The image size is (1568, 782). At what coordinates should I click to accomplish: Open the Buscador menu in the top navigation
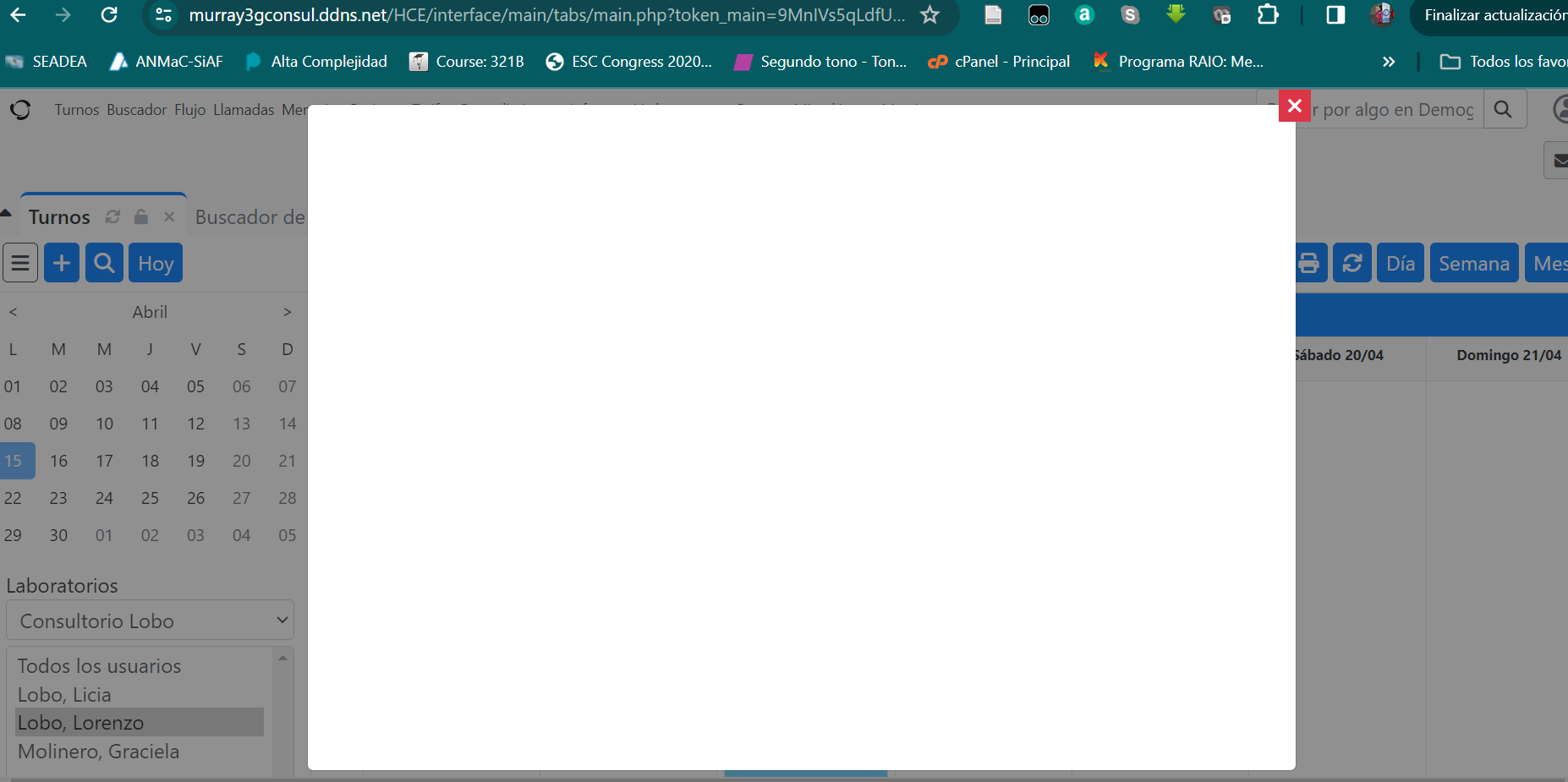136,110
